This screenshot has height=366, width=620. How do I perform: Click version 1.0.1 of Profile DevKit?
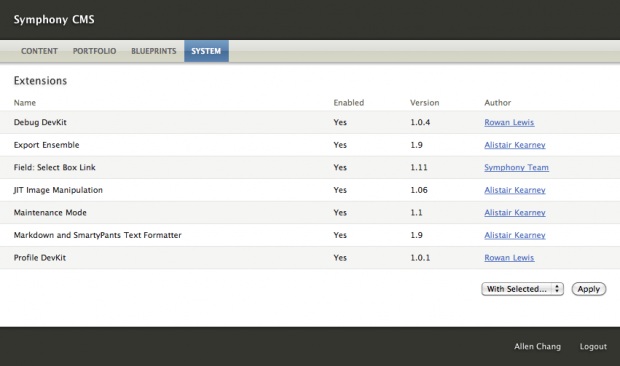pyautogui.click(x=420, y=257)
